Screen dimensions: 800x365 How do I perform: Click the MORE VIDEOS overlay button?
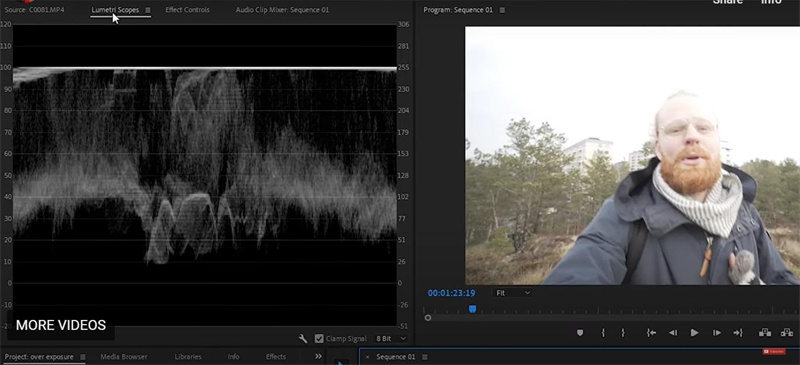(x=61, y=325)
